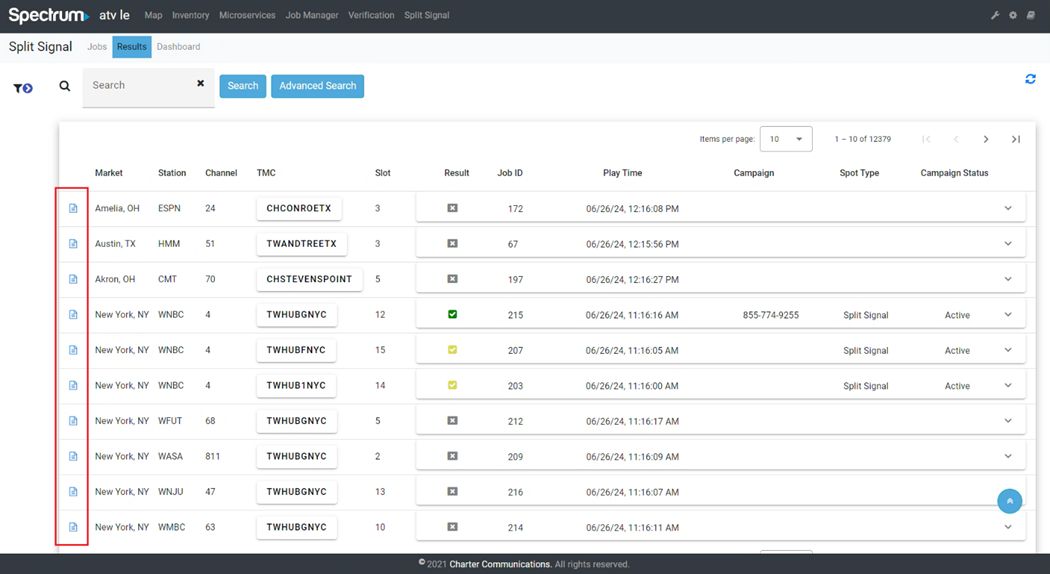Image resolution: width=1050 pixels, height=574 pixels.
Task: Click the yellow result status for job 207
Action: click(x=453, y=350)
